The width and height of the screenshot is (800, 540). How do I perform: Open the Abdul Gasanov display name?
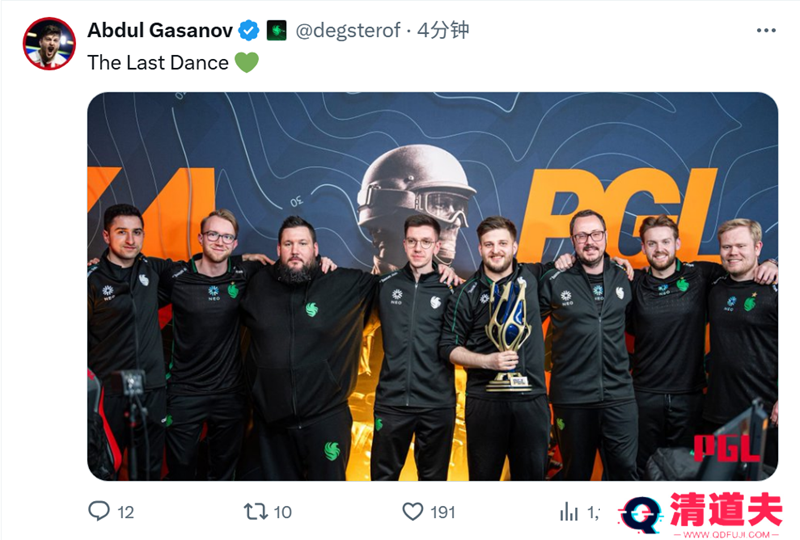pyautogui.click(x=160, y=31)
